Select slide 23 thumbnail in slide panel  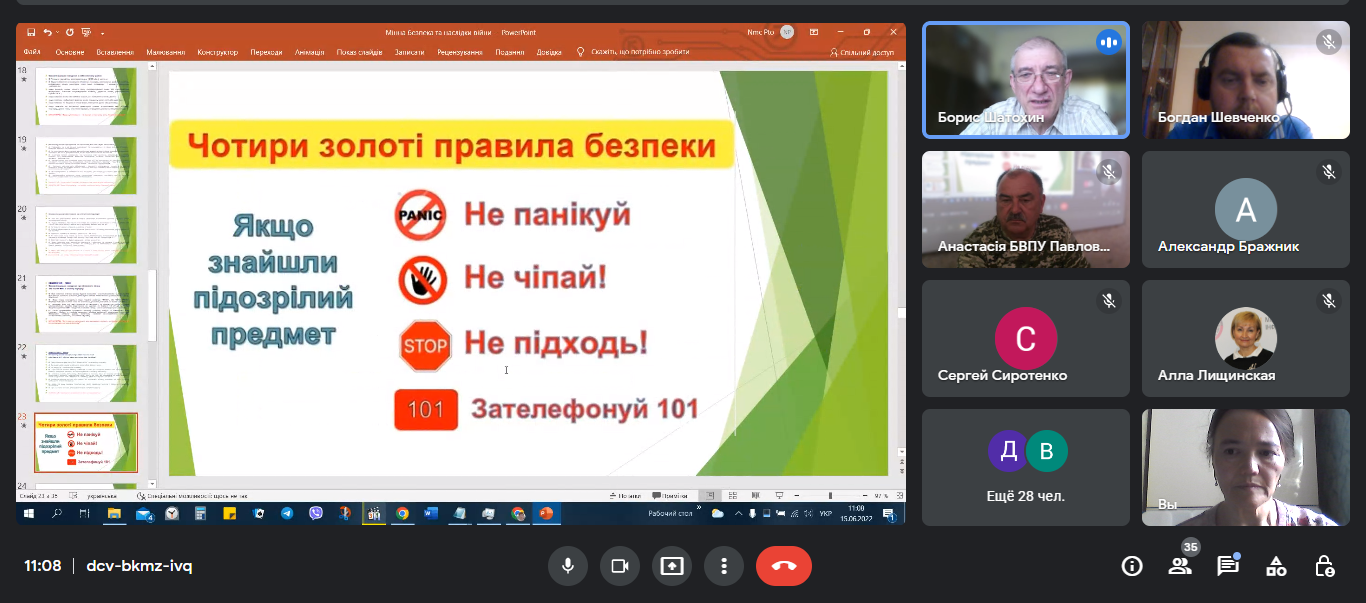(x=86, y=442)
